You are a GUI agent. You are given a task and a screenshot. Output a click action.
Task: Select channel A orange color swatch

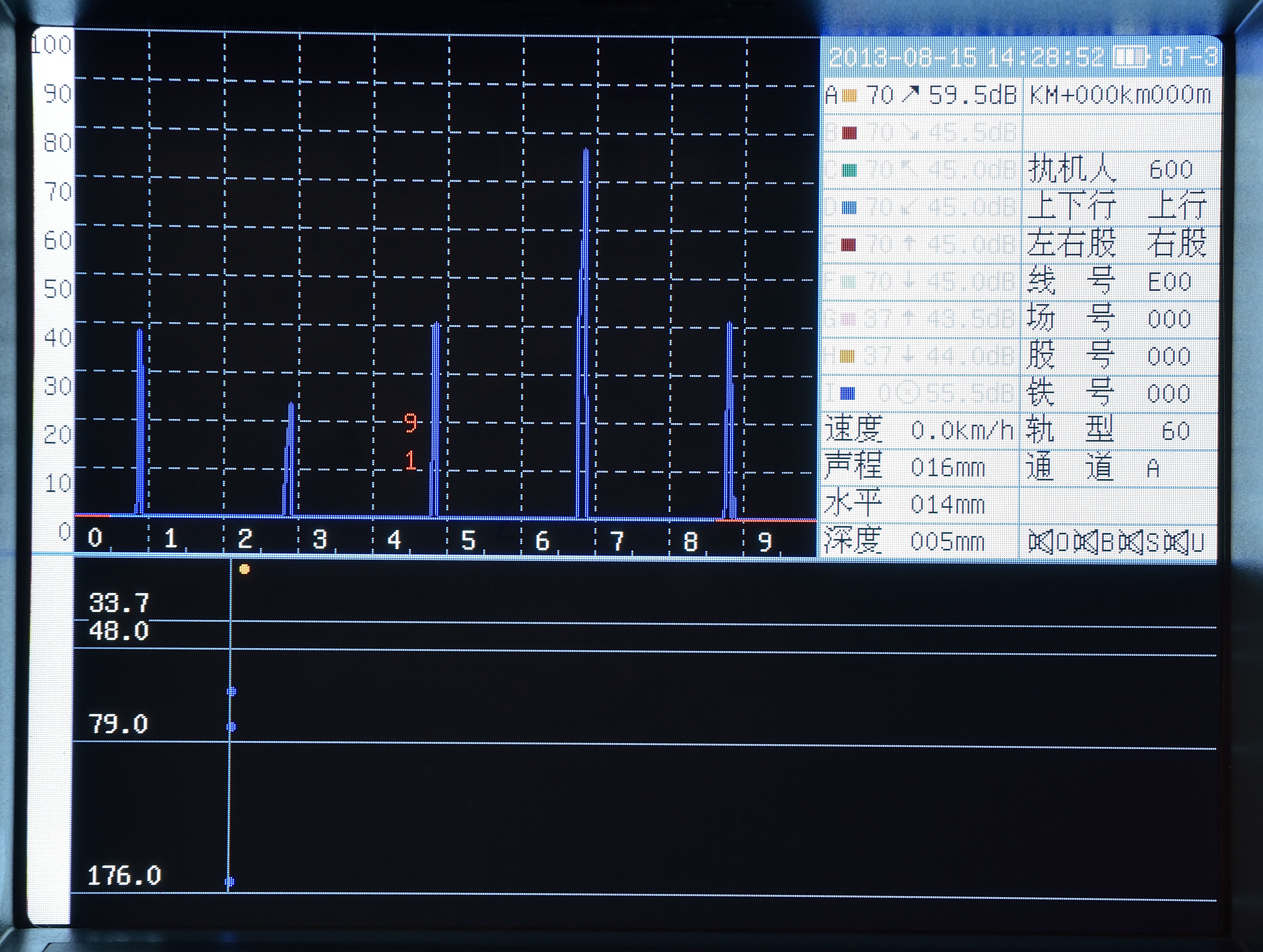coord(850,96)
